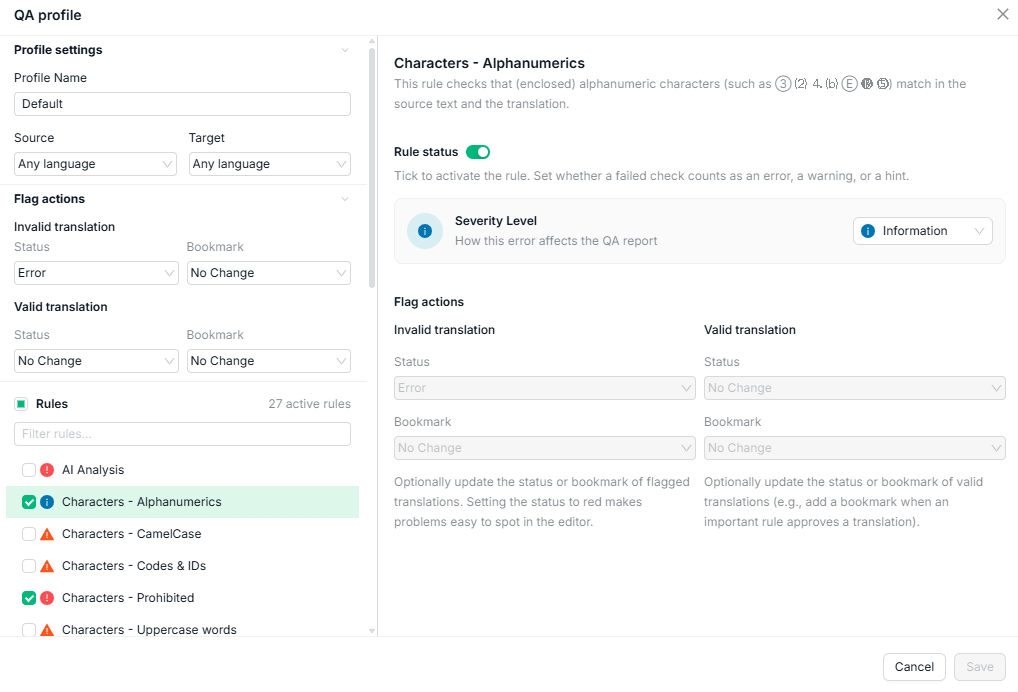Click the disabled Error status dropdown in right panel
This screenshot has width=1018, height=692.
545,388
